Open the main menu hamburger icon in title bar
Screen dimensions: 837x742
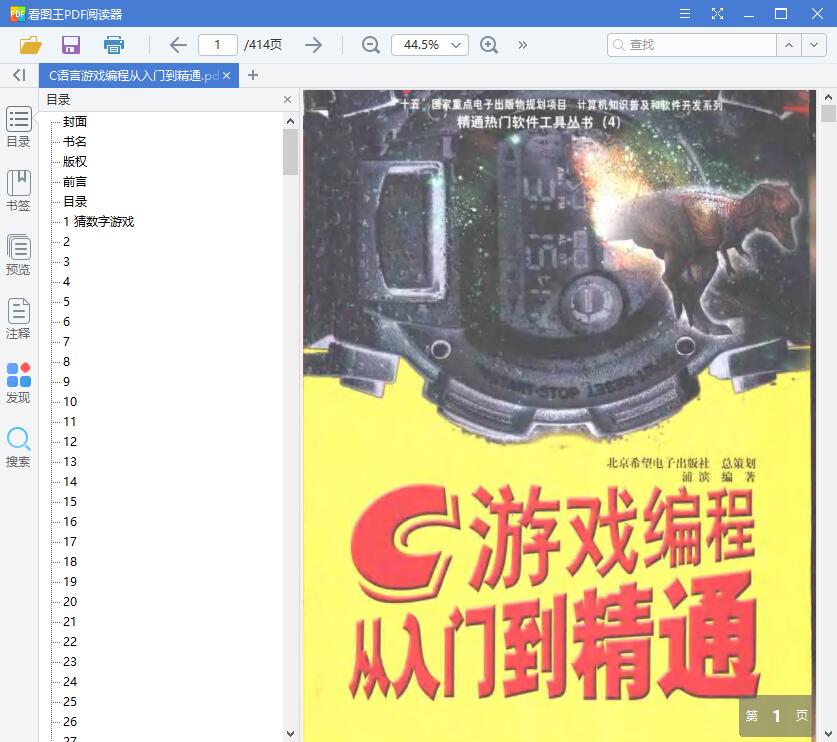(x=685, y=14)
